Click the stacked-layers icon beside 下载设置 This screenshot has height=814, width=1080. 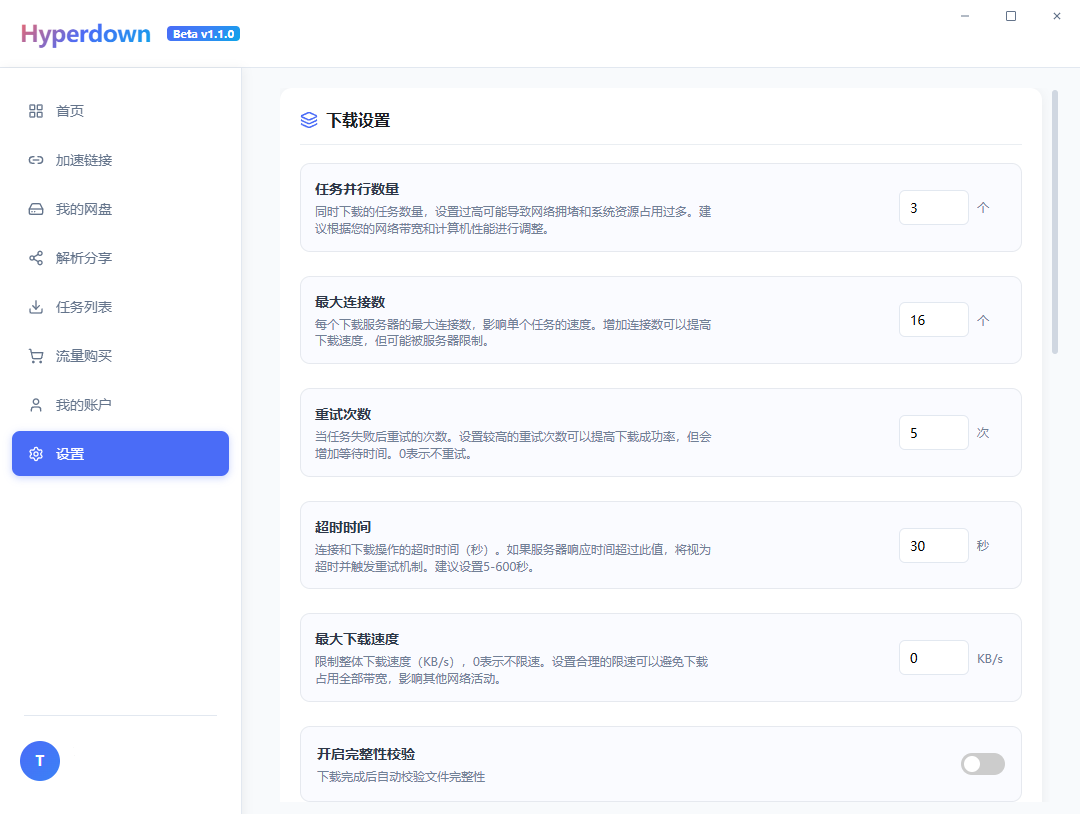click(307, 119)
